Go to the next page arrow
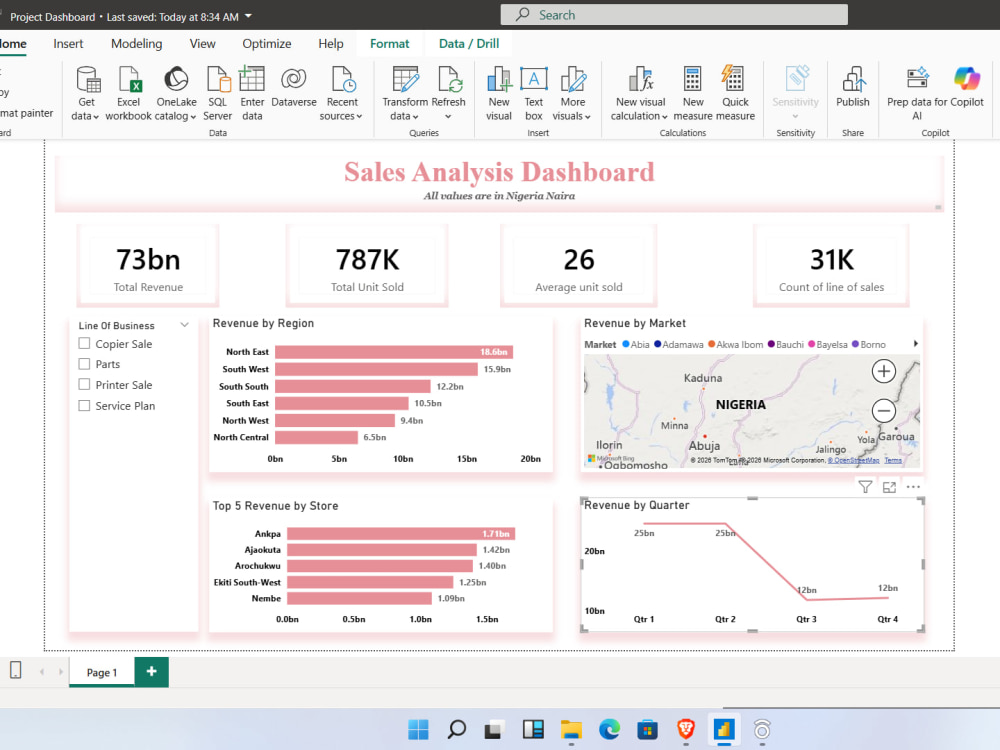The width and height of the screenshot is (1000, 750). pyautogui.click(x=61, y=672)
